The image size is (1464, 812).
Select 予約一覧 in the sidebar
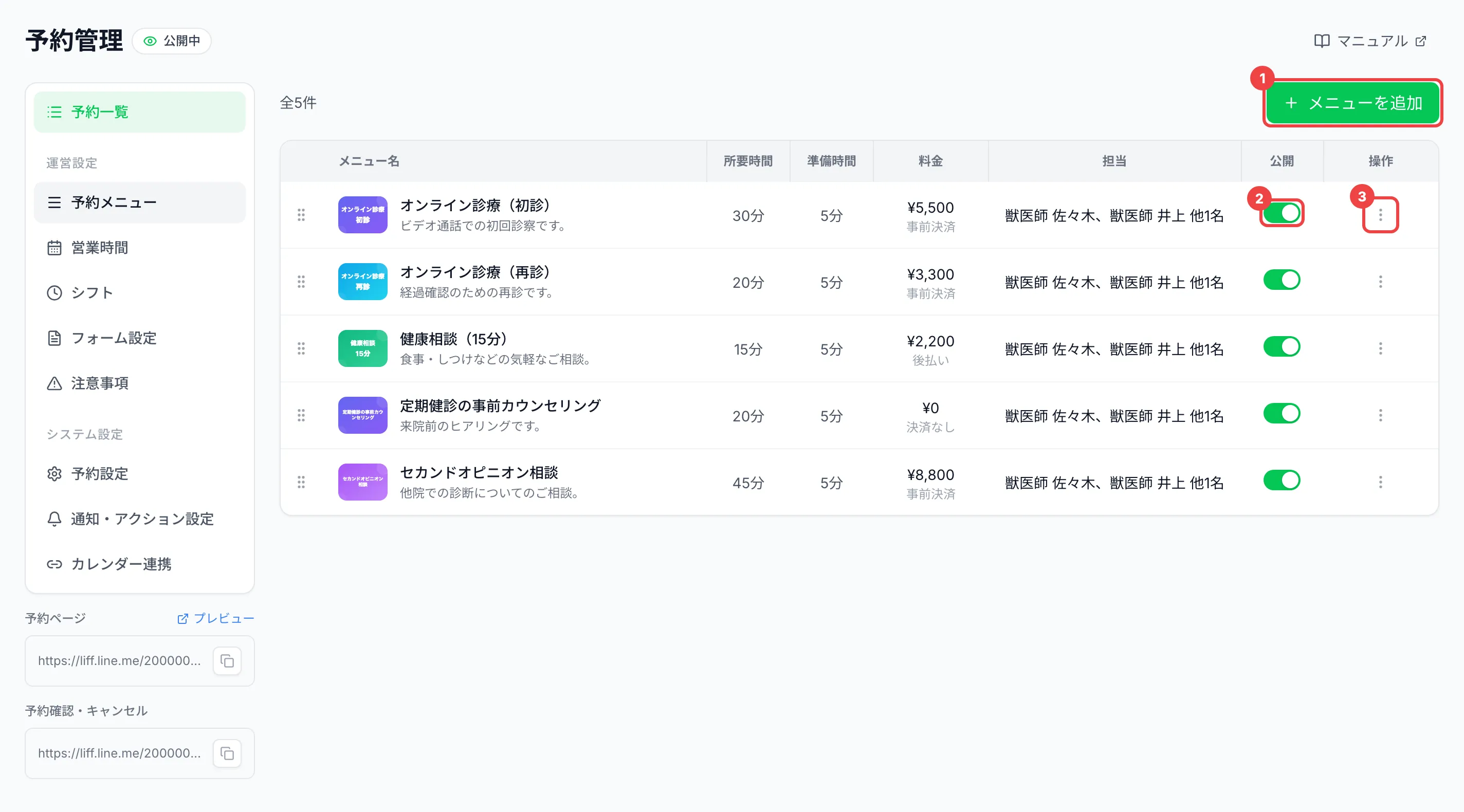point(140,112)
